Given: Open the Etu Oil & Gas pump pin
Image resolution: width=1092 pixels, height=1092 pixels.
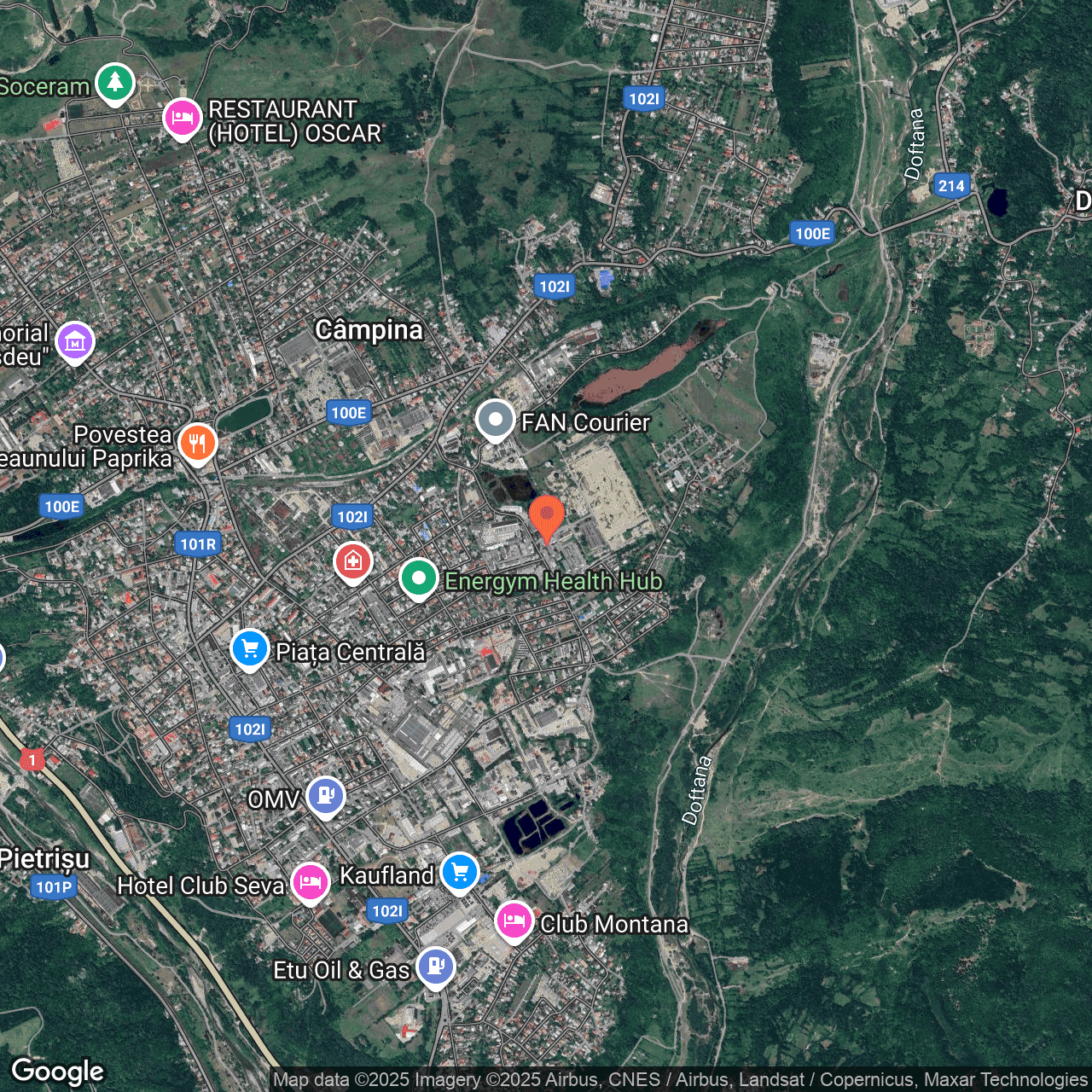Looking at the screenshot, I should (x=436, y=966).
